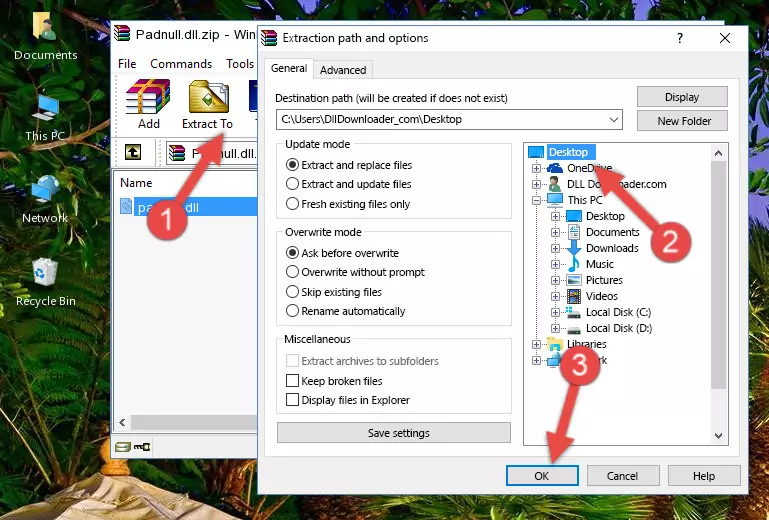Screen dimensions: 769x520
Task: Expand the Local Disk (C:) node
Action: (x=555, y=312)
